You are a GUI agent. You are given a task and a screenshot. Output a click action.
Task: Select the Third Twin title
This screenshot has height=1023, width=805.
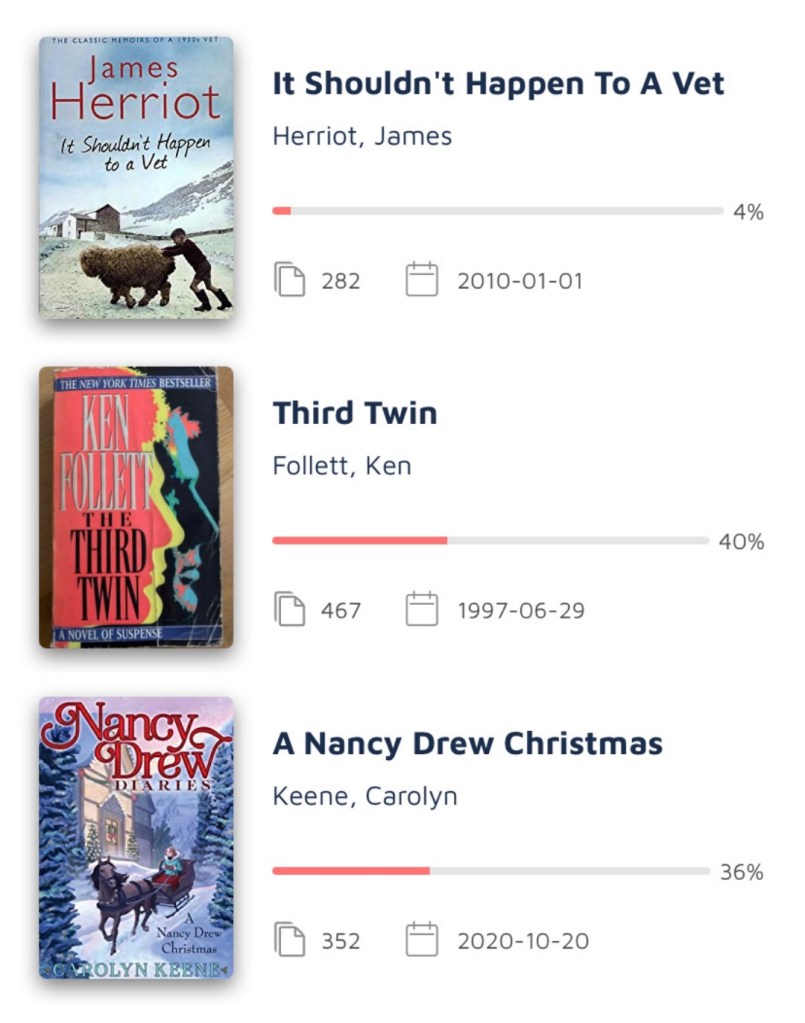[x=355, y=413]
